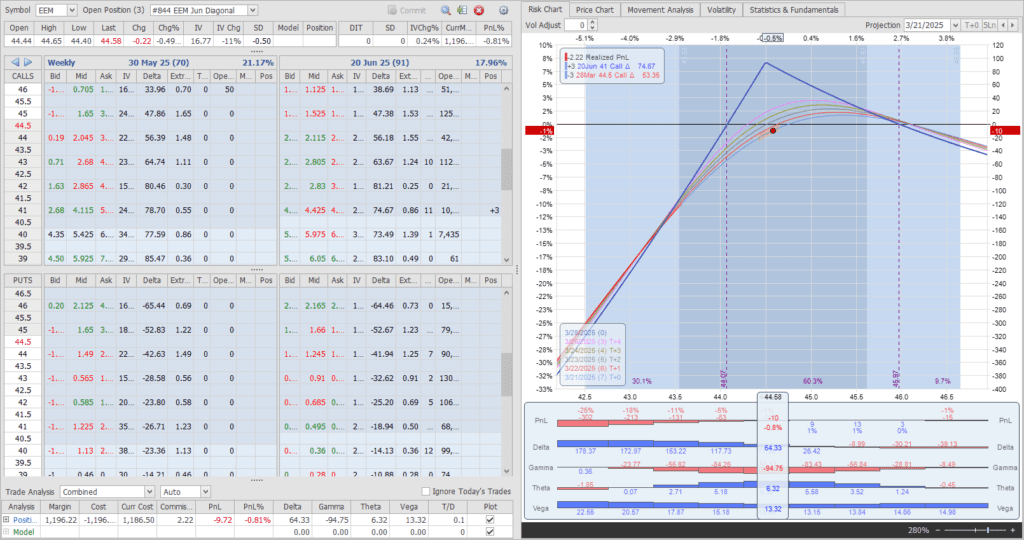The height and width of the screenshot is (540, 1024).
Task: Go to next expiration with right arrow
Action: [x=28, y=63]
